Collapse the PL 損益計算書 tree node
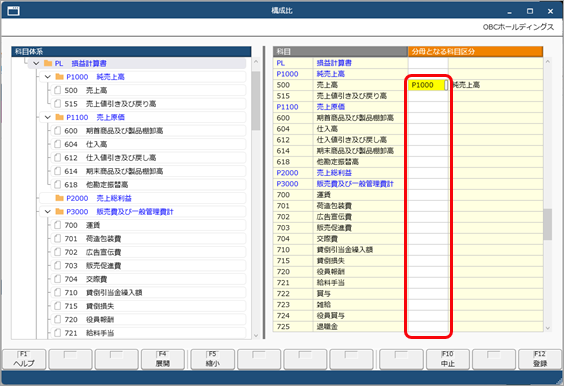The image size is (564, 386). tap(36, 63)
